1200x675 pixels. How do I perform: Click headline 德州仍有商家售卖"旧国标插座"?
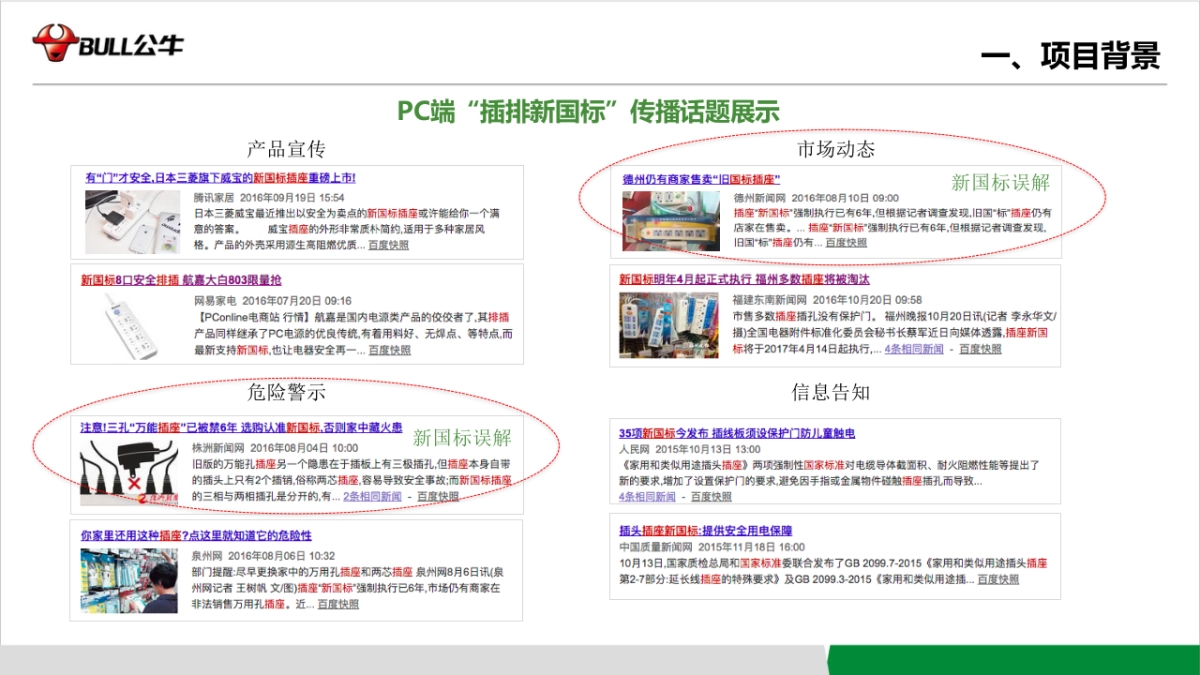[x=701, y=179]
